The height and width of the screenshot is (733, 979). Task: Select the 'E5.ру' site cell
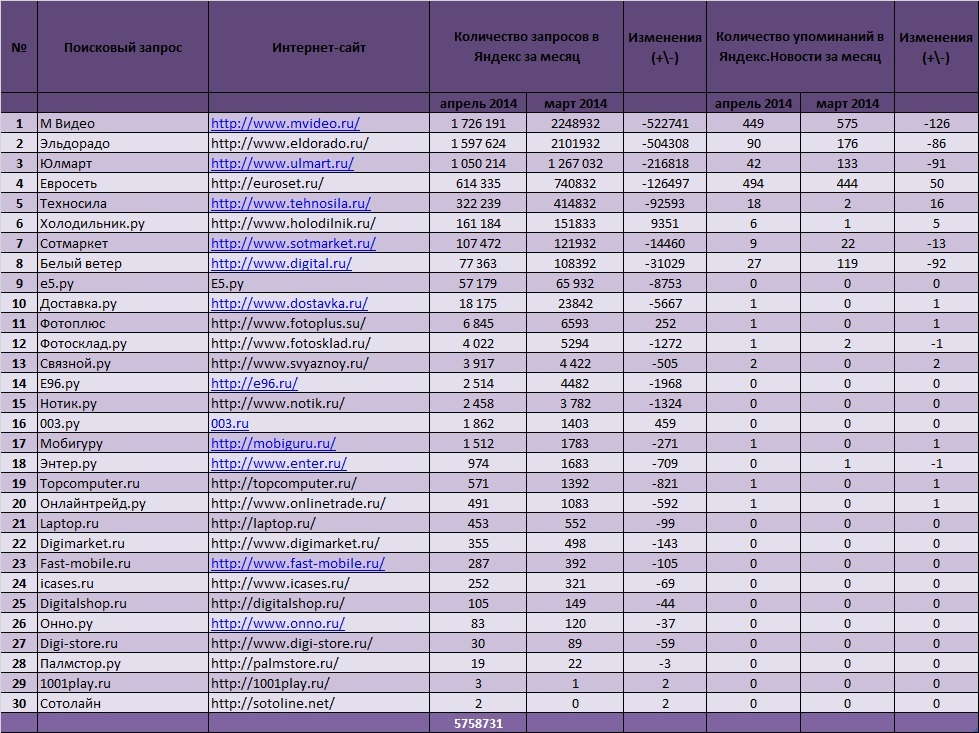click(319, 283)
